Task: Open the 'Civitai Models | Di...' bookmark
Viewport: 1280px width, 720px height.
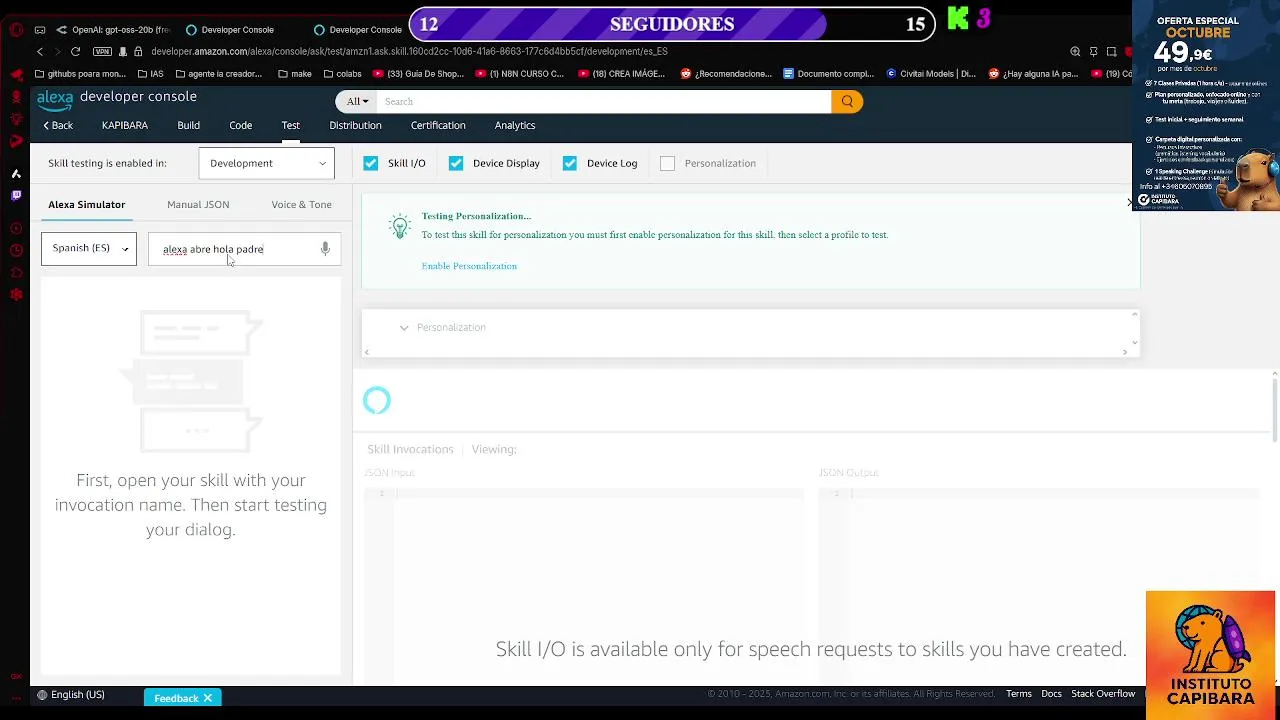Action: (x=931, y=73)
